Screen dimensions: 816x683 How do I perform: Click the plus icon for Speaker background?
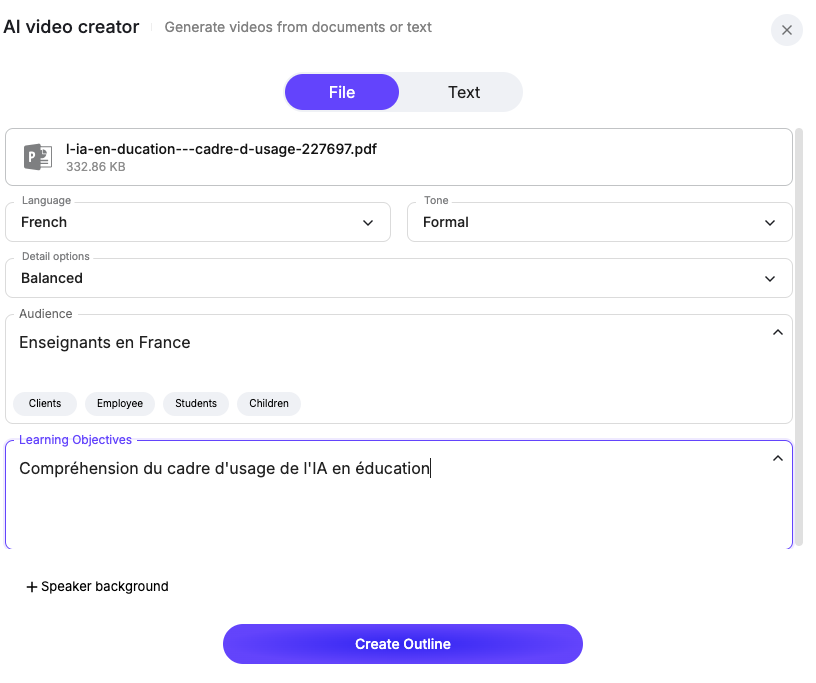click(x=31, y=587)
